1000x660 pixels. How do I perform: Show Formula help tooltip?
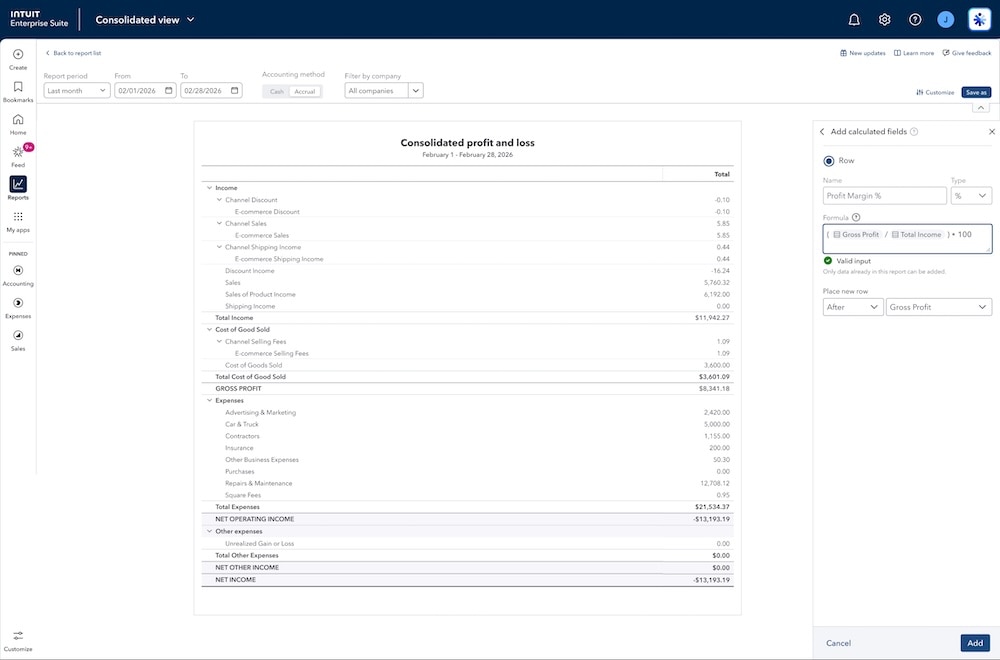tap(856, 217)
